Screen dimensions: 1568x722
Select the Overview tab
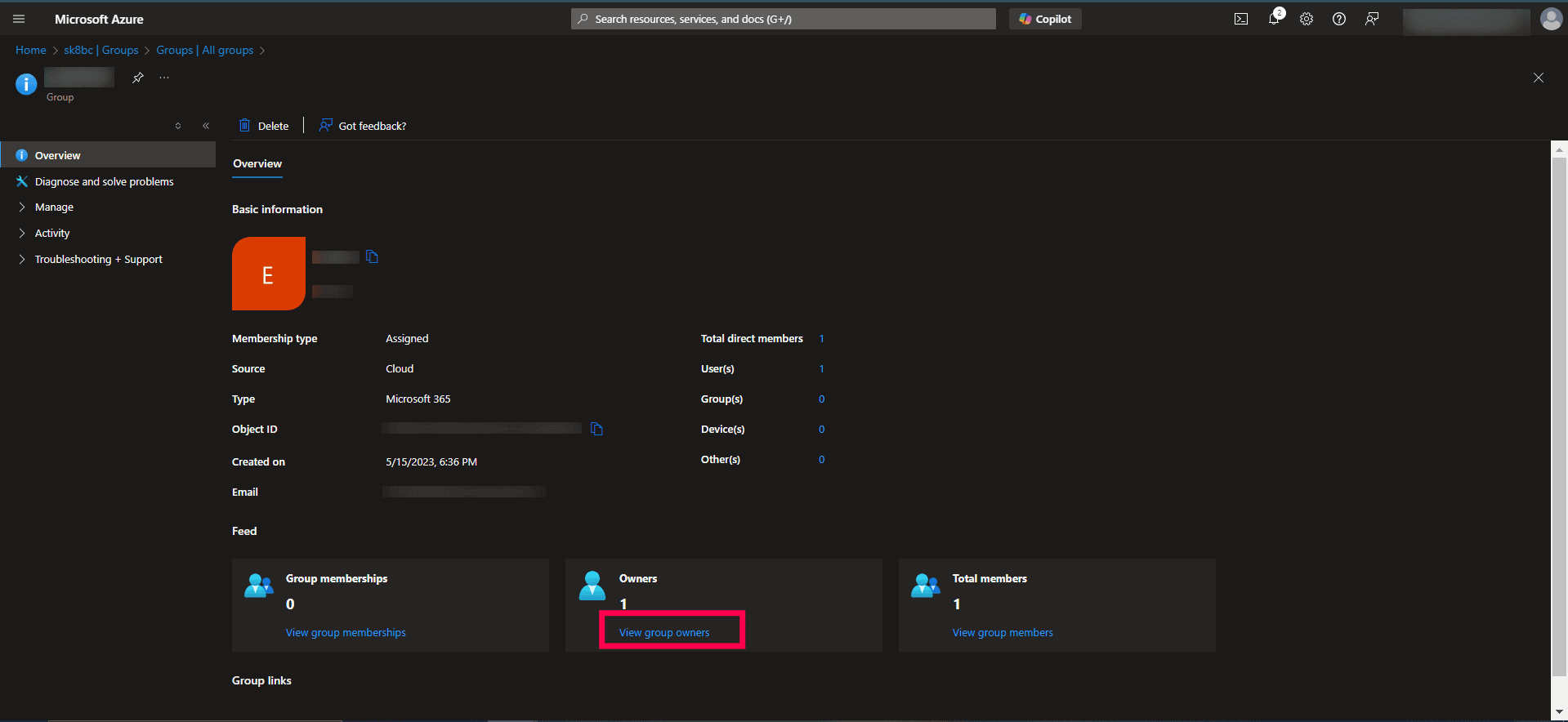tap(257, 163)
